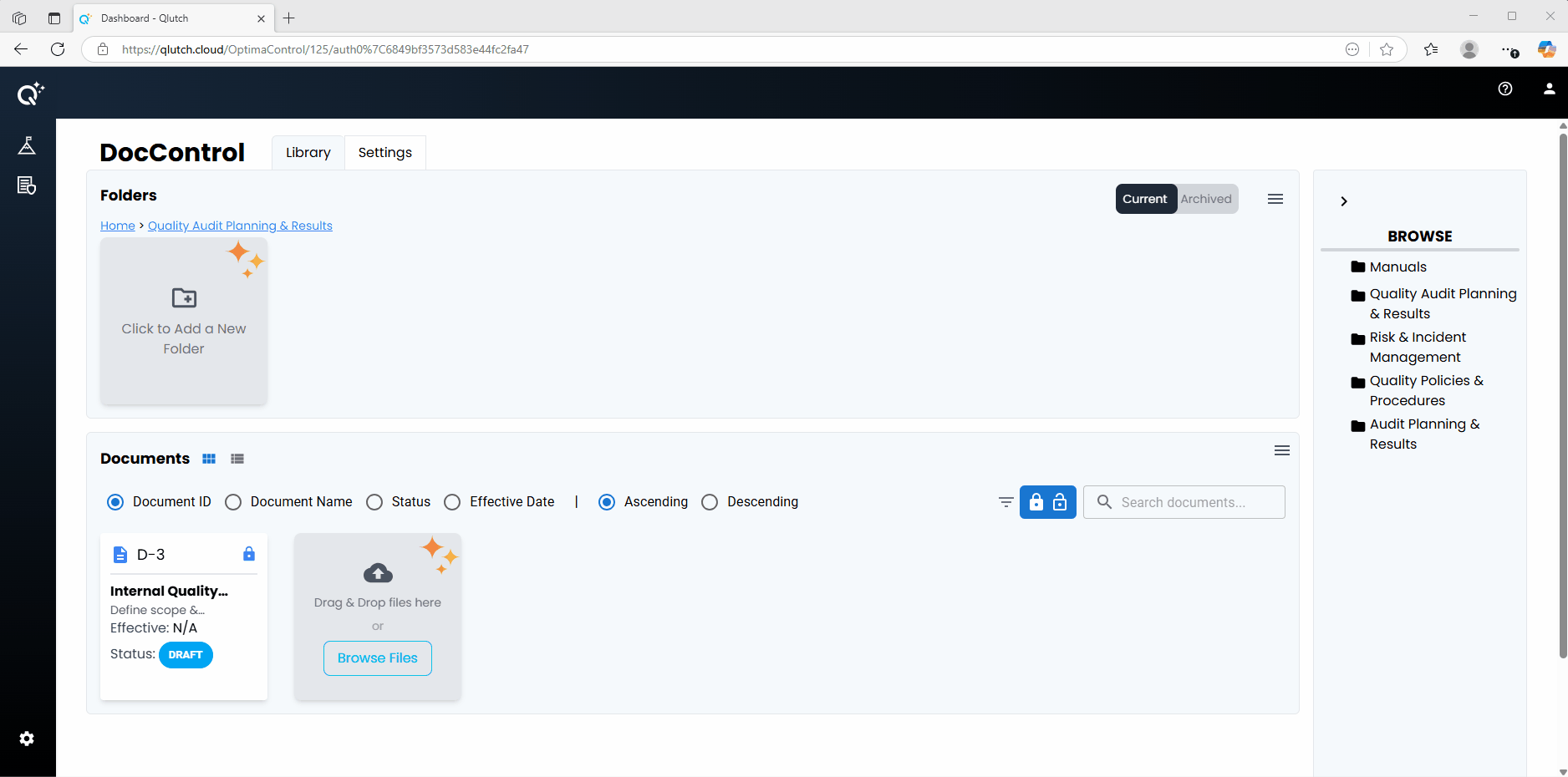
Task: Refresh the browser page
Action: click(x=58, y=49)
